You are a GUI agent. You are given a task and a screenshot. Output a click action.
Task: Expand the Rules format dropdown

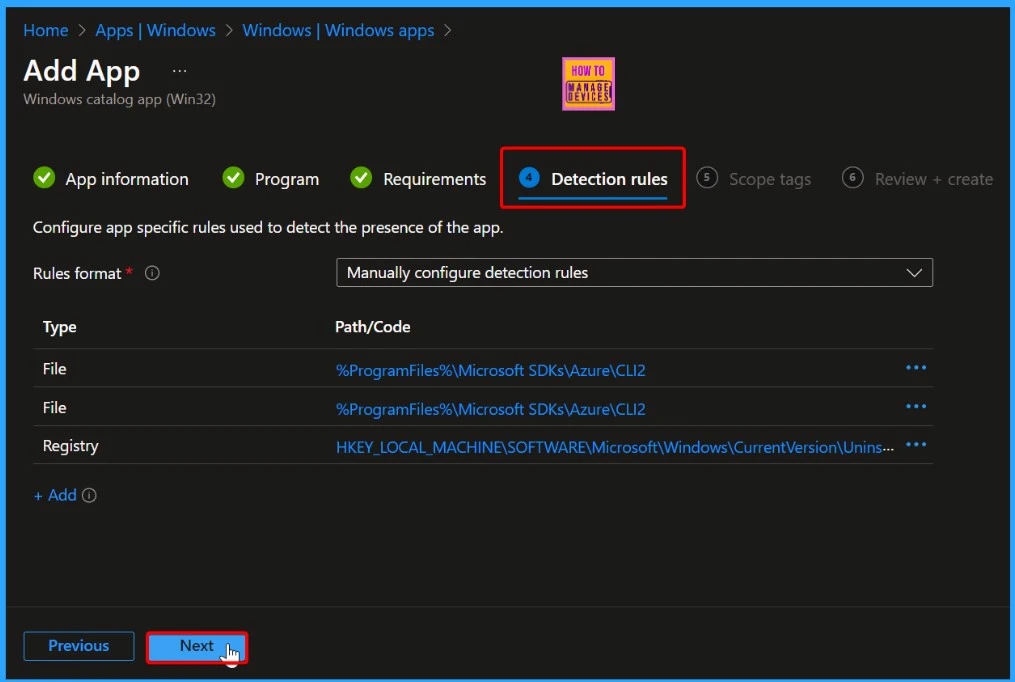tap(634, 272)
